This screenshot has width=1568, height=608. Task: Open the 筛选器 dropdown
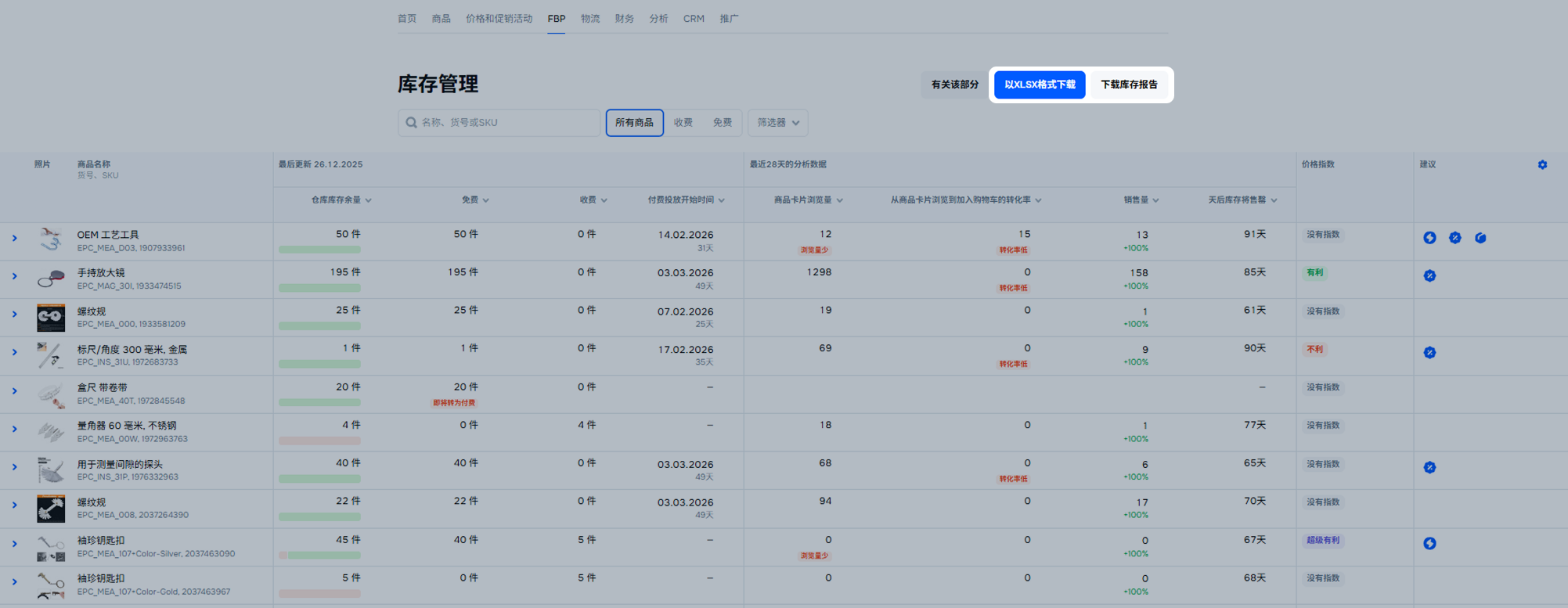[x=777, y=123]
